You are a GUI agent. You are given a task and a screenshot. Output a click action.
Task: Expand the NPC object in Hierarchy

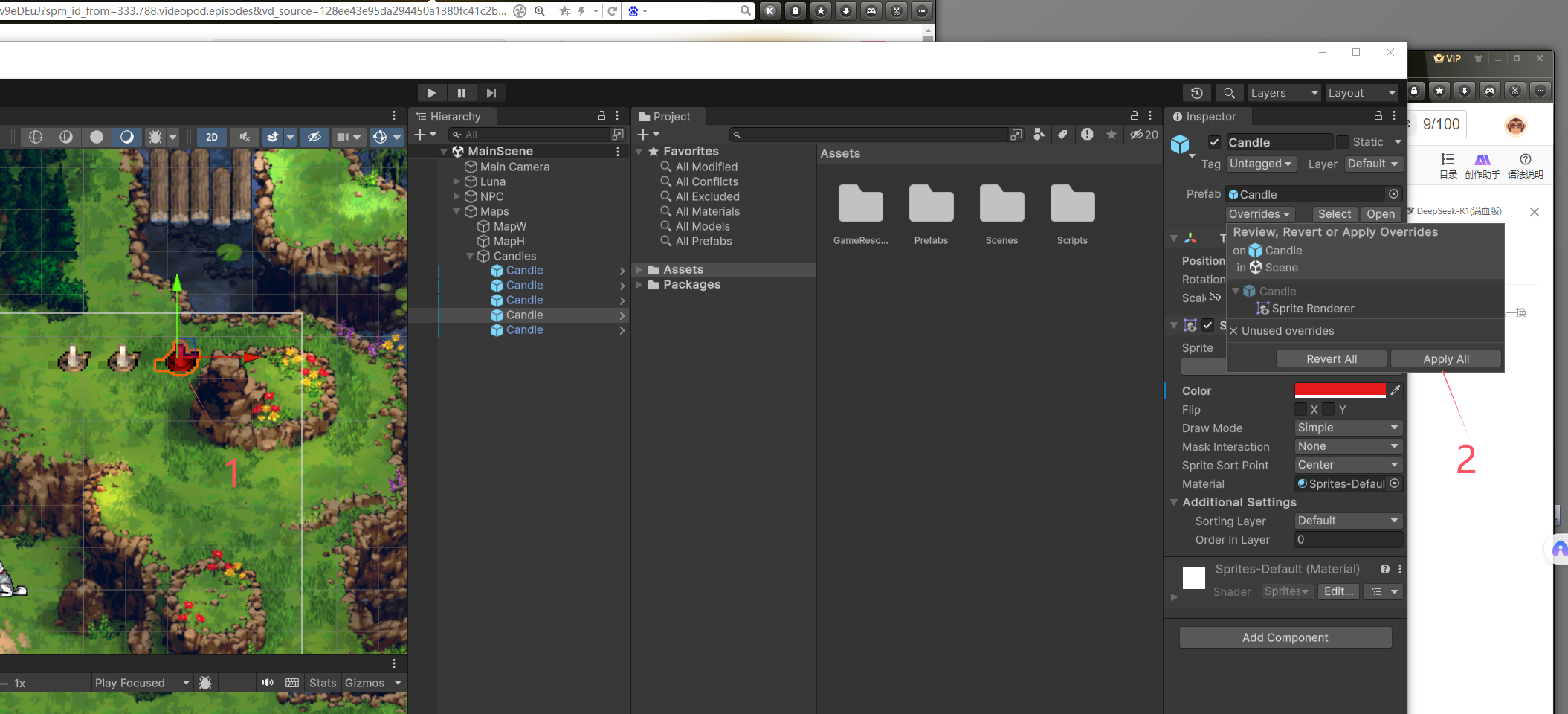(x=456, y=196)
